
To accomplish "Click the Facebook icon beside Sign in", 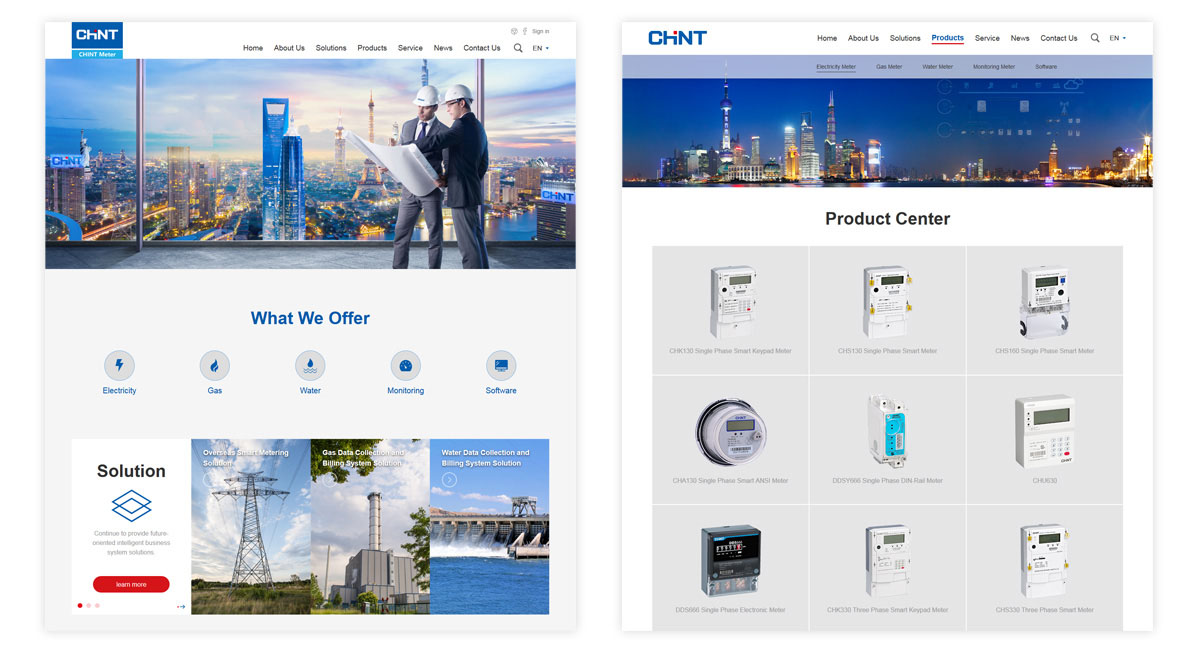I will coord(525,31).
